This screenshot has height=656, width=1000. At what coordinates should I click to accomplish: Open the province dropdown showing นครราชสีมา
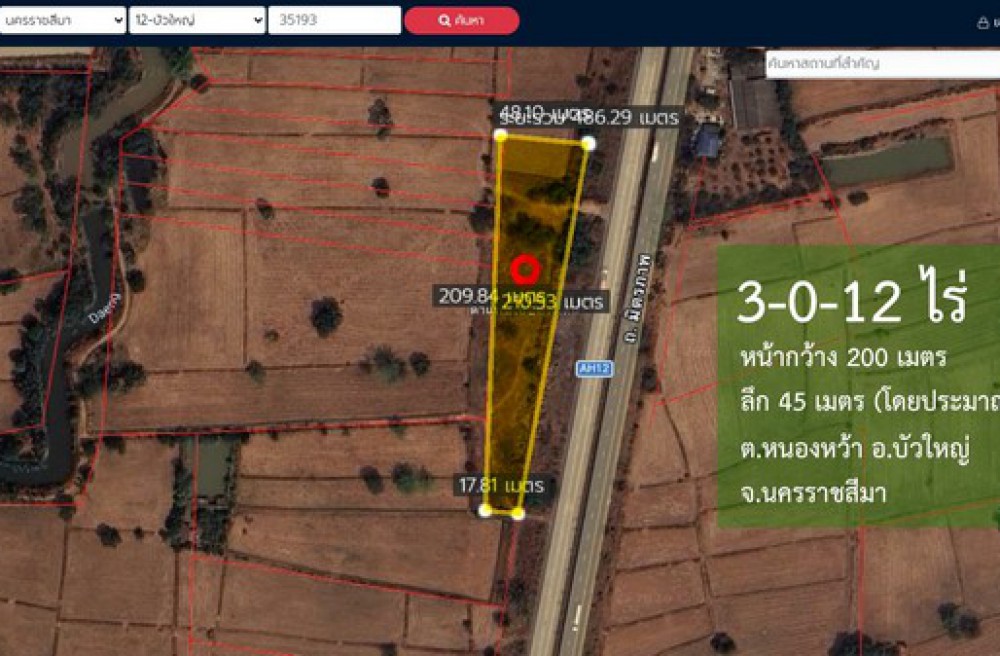62,20
